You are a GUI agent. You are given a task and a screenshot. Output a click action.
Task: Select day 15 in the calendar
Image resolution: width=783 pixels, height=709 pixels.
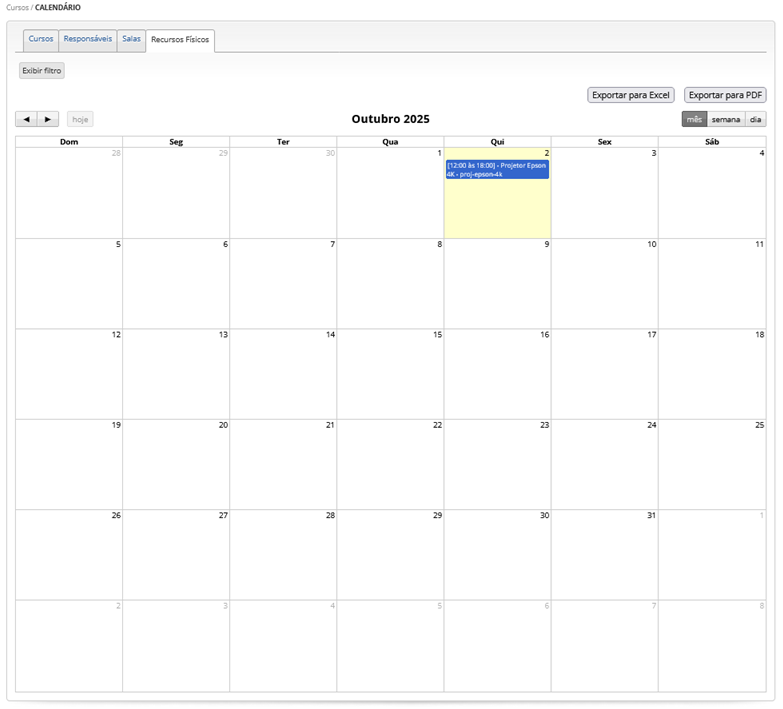pyautogui.click(x=390, y=374)
